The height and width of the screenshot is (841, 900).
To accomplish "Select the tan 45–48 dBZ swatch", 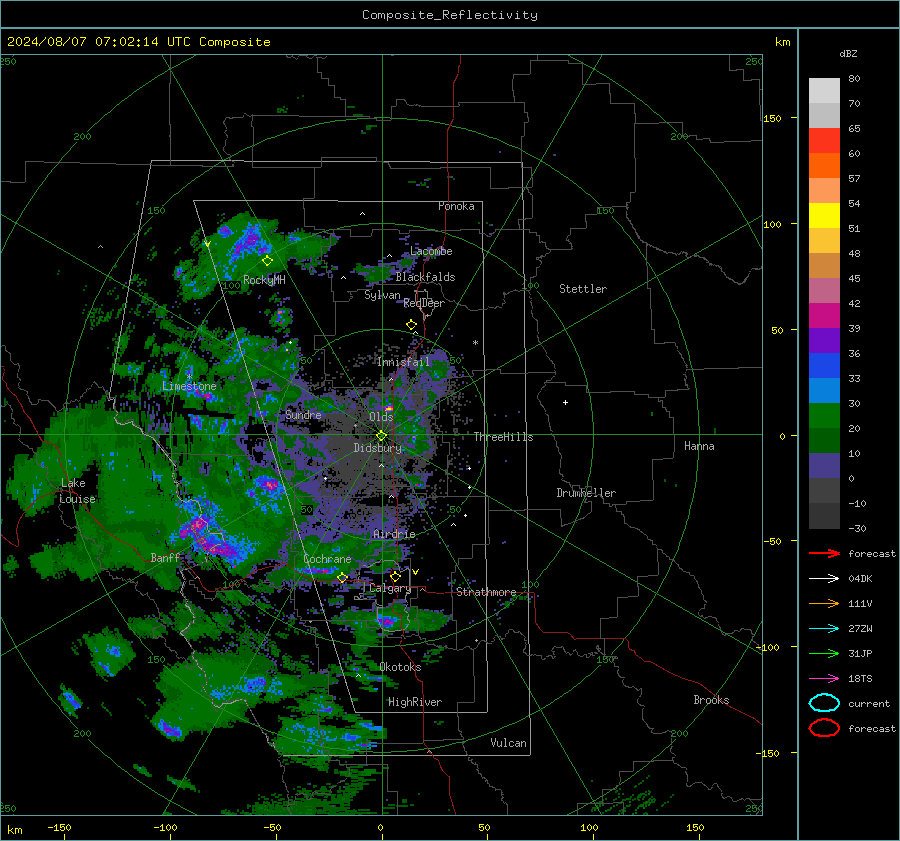I will point(824,266).
